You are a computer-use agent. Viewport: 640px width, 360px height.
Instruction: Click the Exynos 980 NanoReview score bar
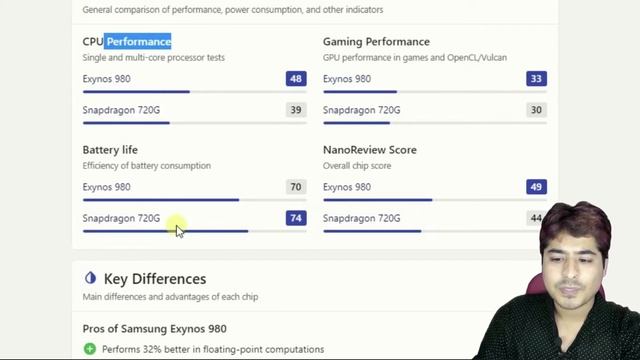click(435, 200)
